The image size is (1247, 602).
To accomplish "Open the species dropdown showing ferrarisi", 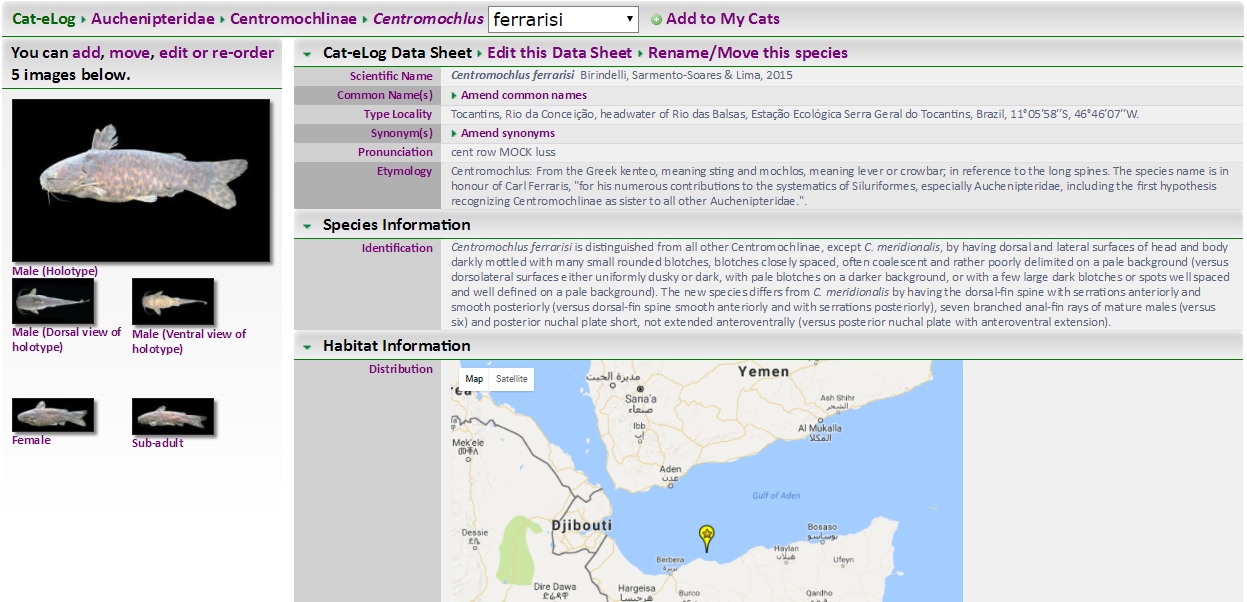I will tap(563, 19).
